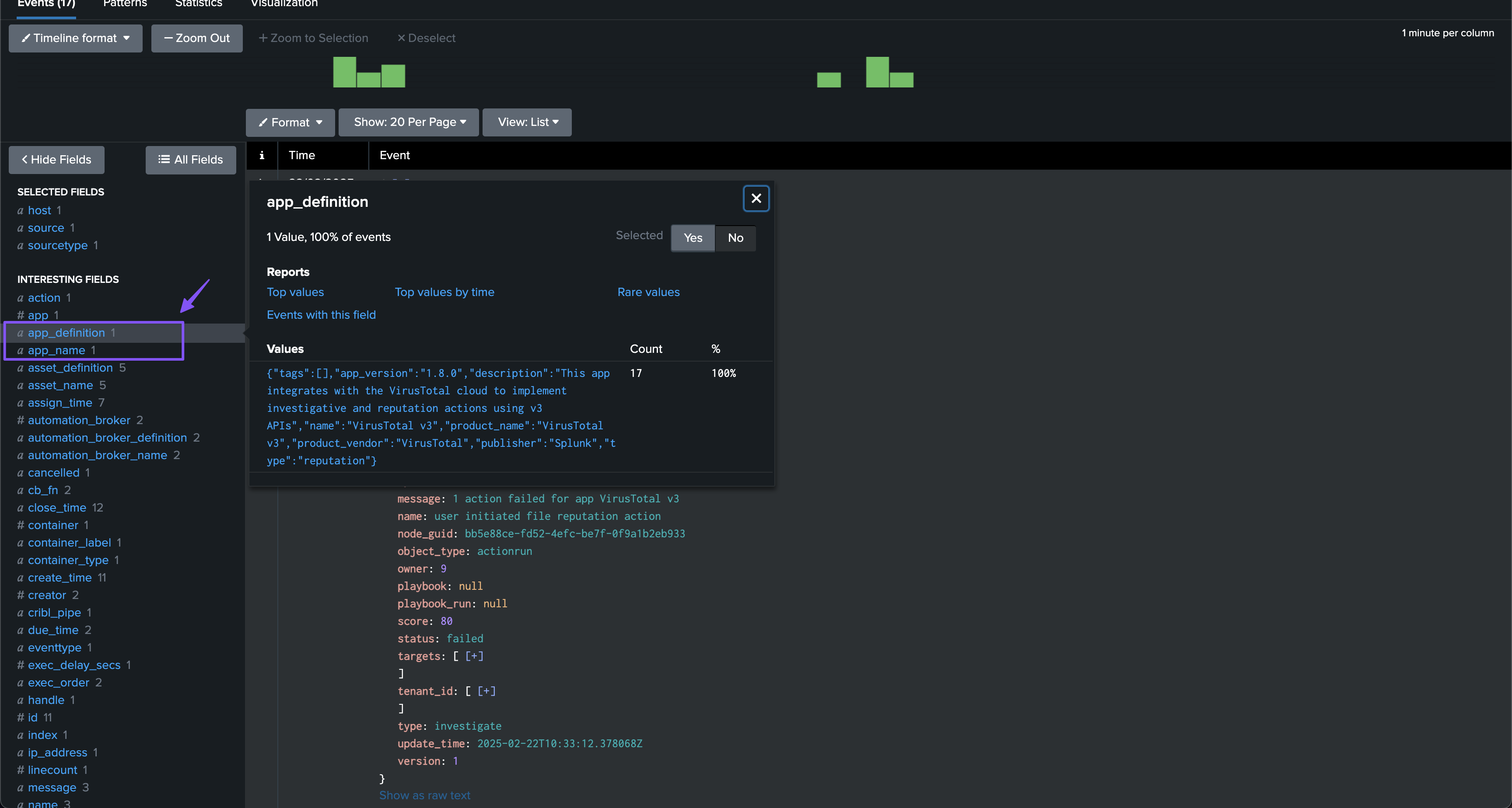The height and width of the screenshot is (808, 1512).
Task: Open the close_time field
Action: coord(57,508)
